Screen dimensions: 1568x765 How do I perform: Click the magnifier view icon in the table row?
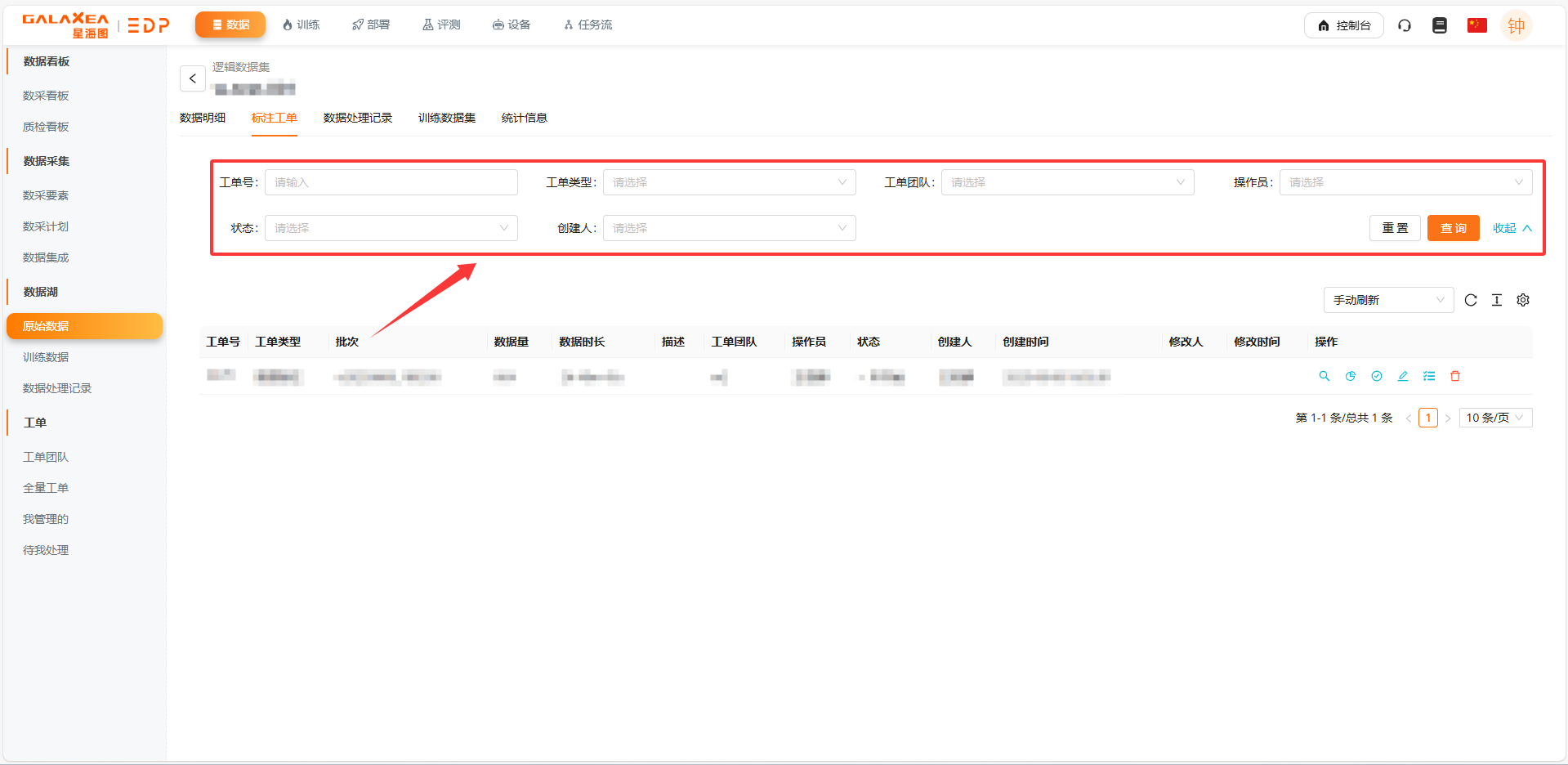pos(1324,376)
